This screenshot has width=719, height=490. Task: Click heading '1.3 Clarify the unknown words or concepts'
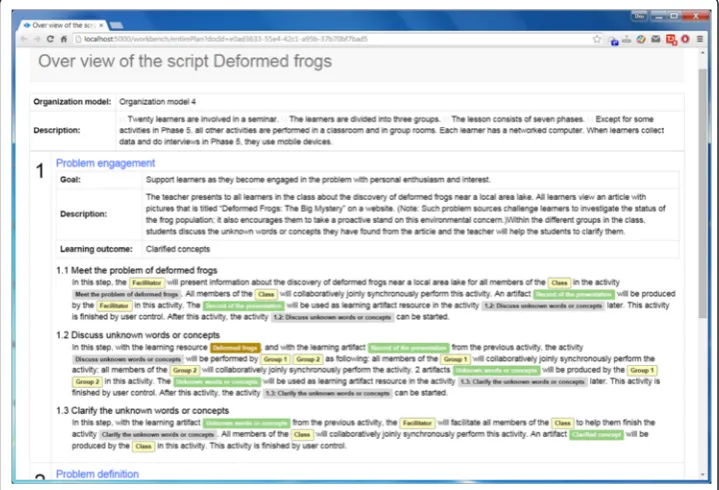click(143, 411)
